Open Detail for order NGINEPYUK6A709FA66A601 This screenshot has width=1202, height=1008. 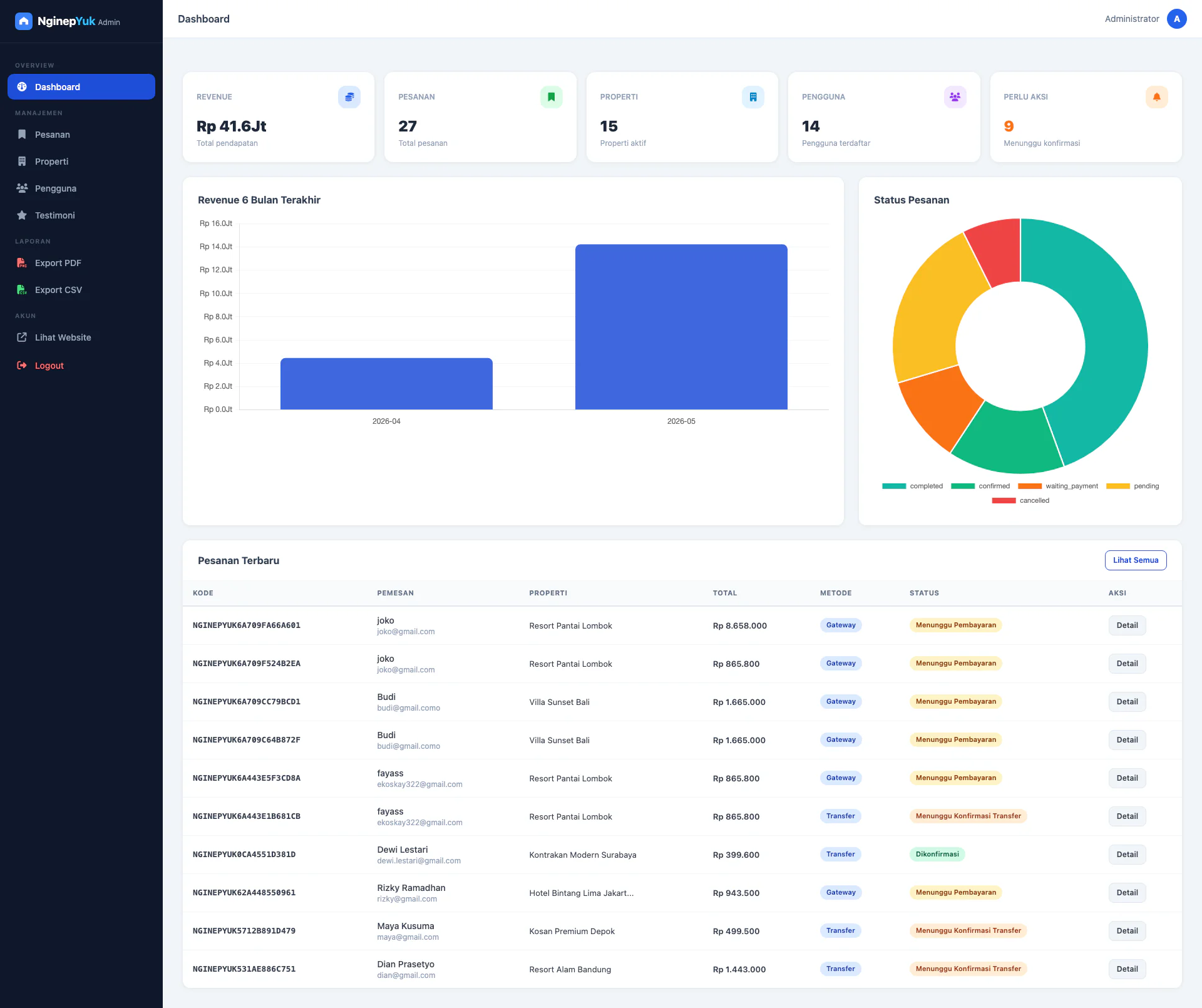point(1128,625)
